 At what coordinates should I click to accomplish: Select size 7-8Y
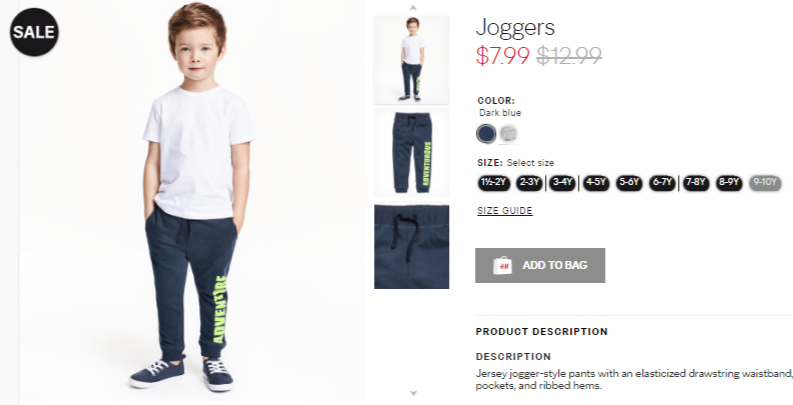[x=696, y=183]
